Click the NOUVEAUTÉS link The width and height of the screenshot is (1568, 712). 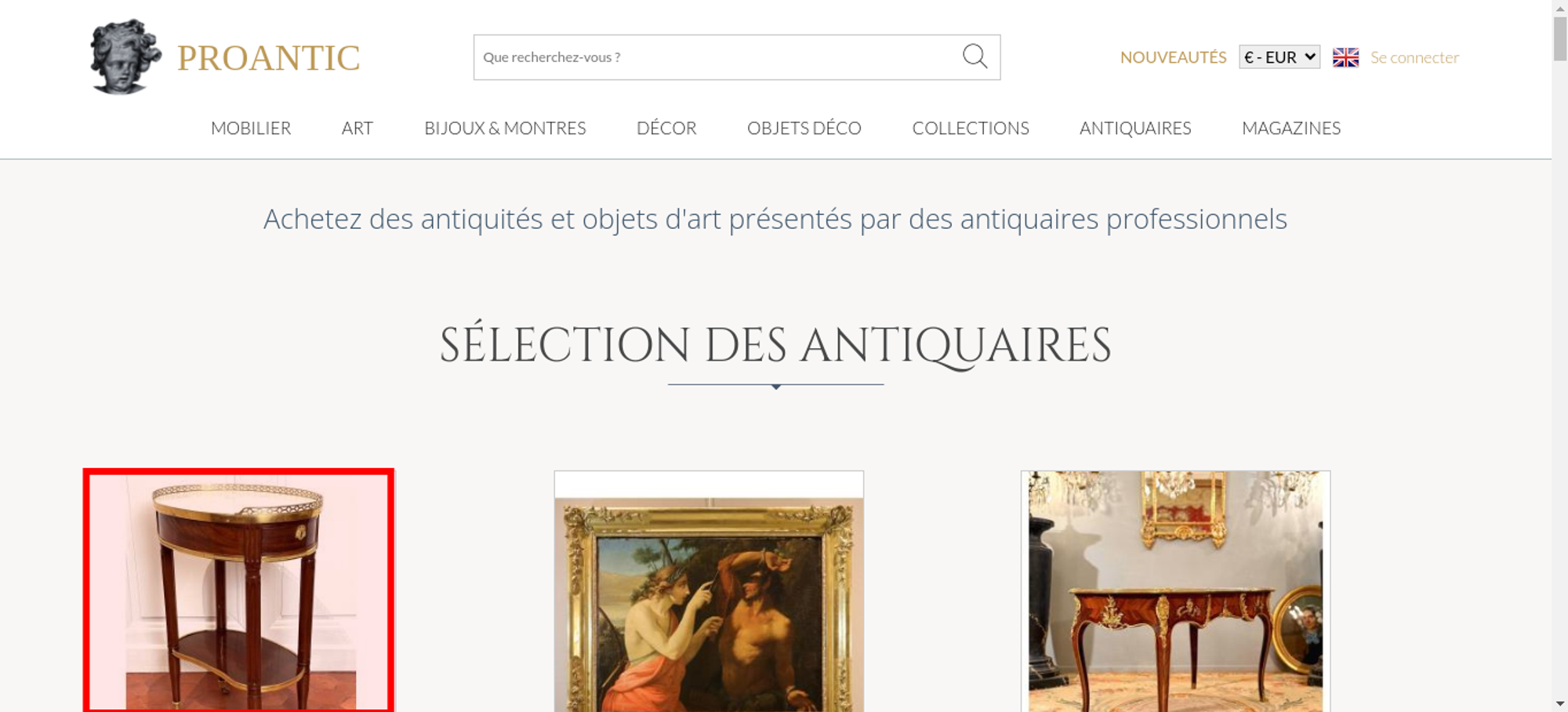[1173, 57]
